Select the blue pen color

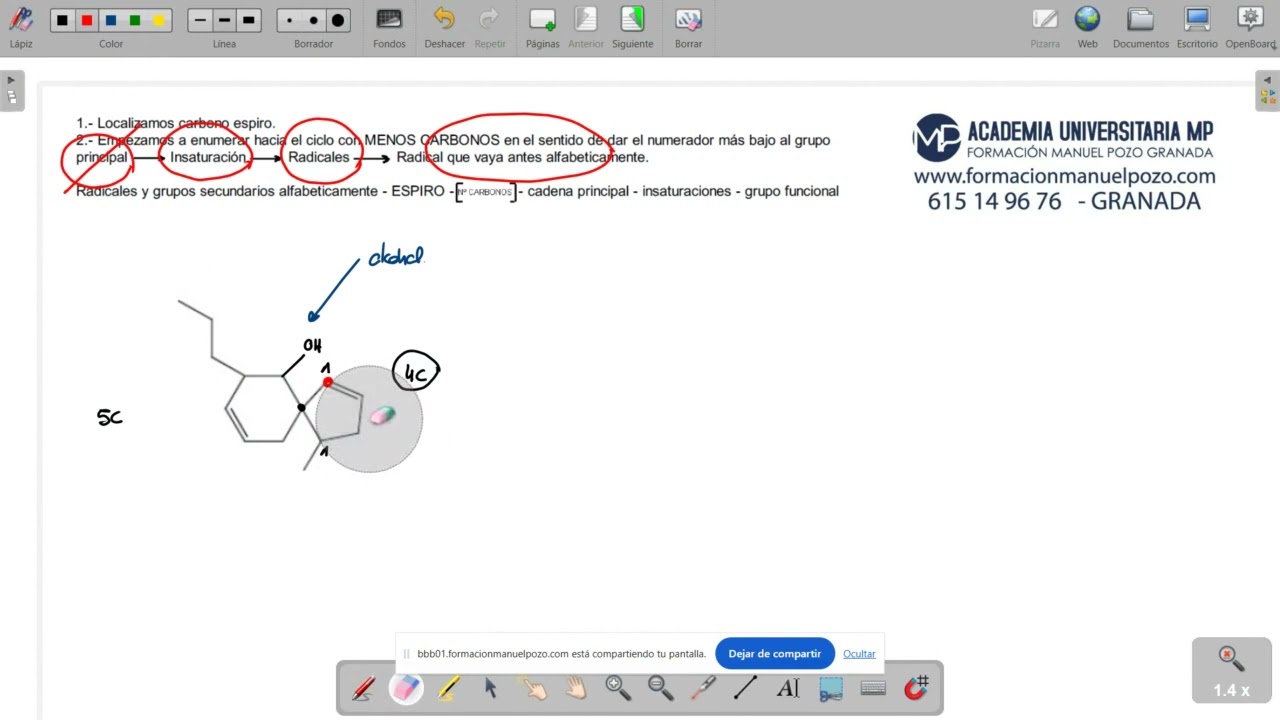pyautogui.click(x=111, y=20)
